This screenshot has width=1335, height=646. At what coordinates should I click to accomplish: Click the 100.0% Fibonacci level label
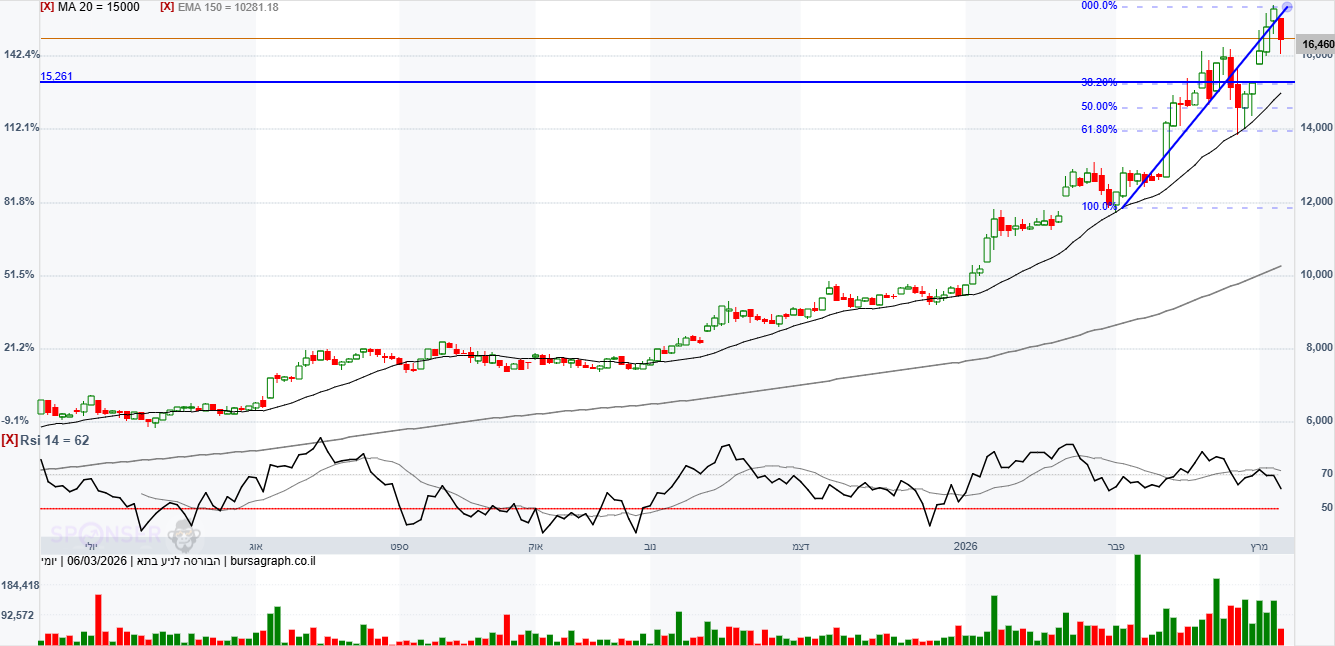click(1099, 207)
